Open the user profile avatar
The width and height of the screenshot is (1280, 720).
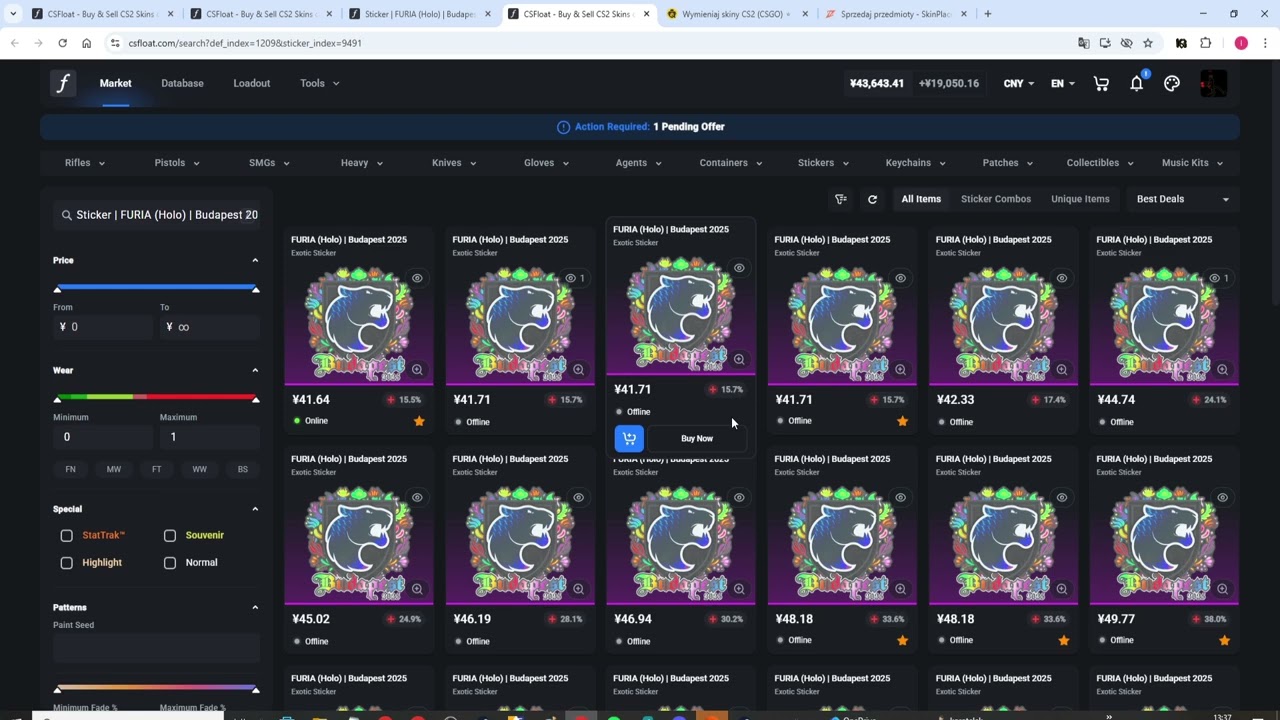coord(1213,84)
